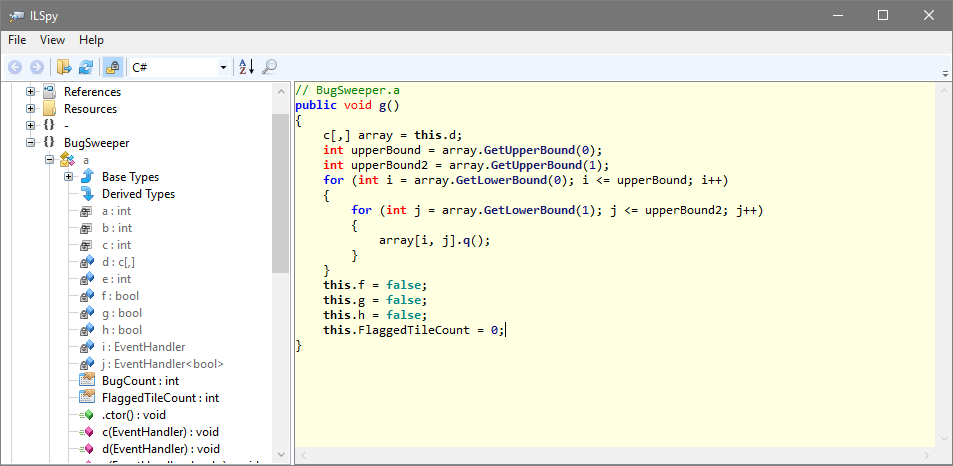Click the 'f : bool' field icon
This screenshot has width=953, height=466.
(87, 296)
